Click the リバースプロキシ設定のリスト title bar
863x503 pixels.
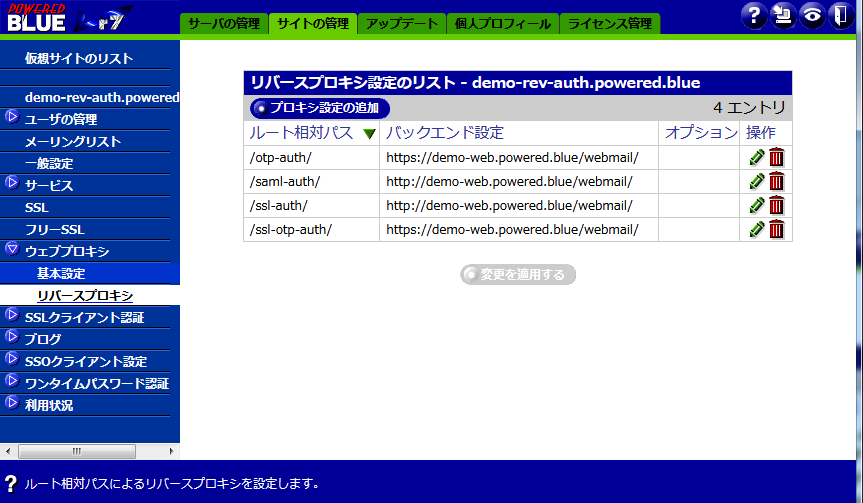pos(518,83)
